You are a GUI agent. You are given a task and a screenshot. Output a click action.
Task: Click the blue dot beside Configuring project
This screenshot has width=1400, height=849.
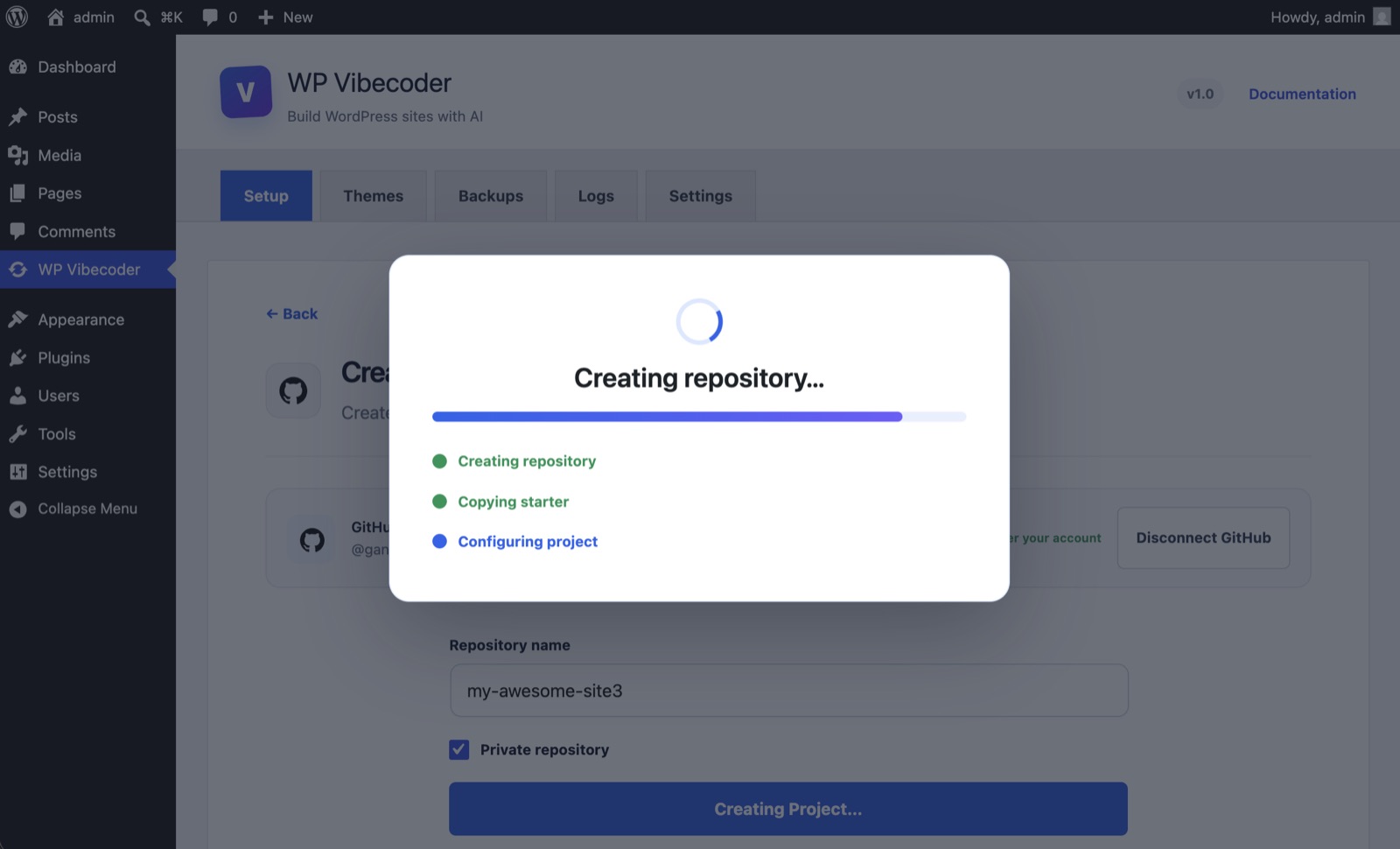(440, 542)
